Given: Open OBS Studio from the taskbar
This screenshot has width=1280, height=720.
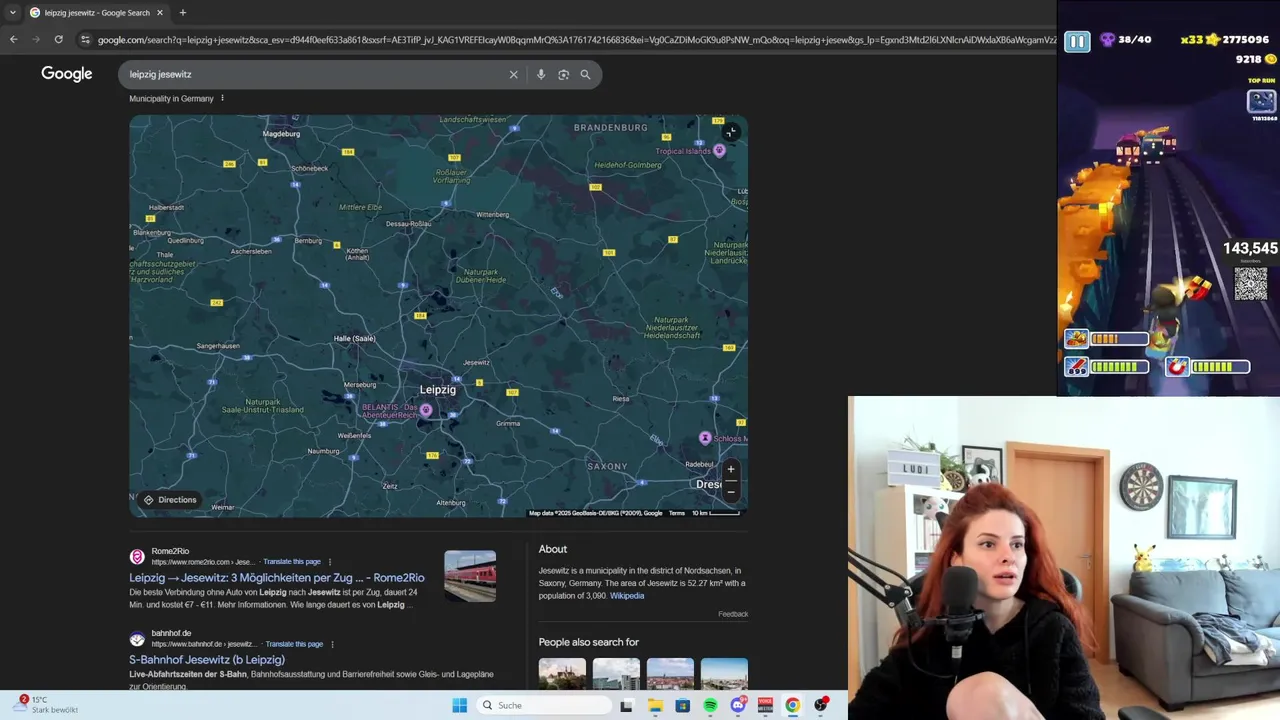Looking at the screenshot, I should pos(821,705).
